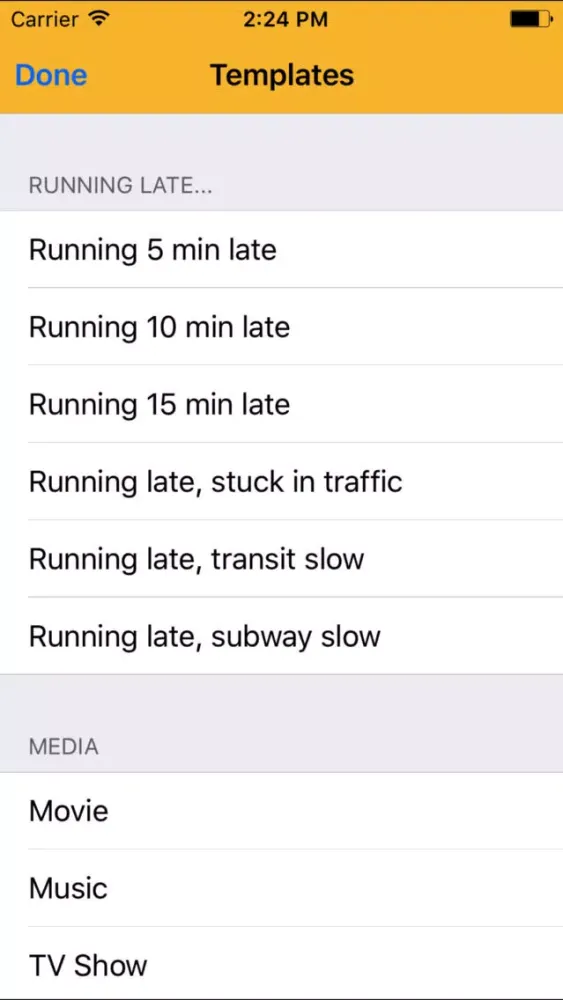Image resolution: width=563 pixels, height=1000 pixels.
Task: Open the Movie template
Action: click(281, 811)
